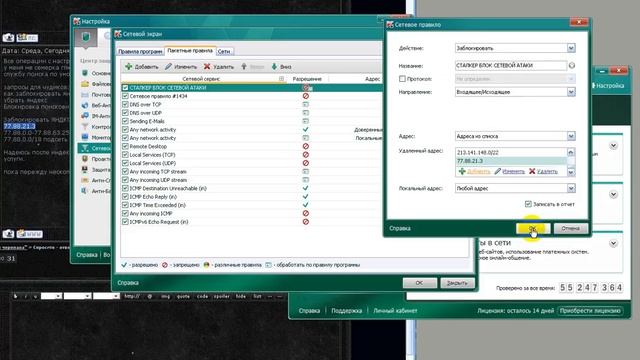This screenshot has width=640, height=360.
Task: Open Анти-Баннер icon in settings sidebar
Action: pos(85,191)
